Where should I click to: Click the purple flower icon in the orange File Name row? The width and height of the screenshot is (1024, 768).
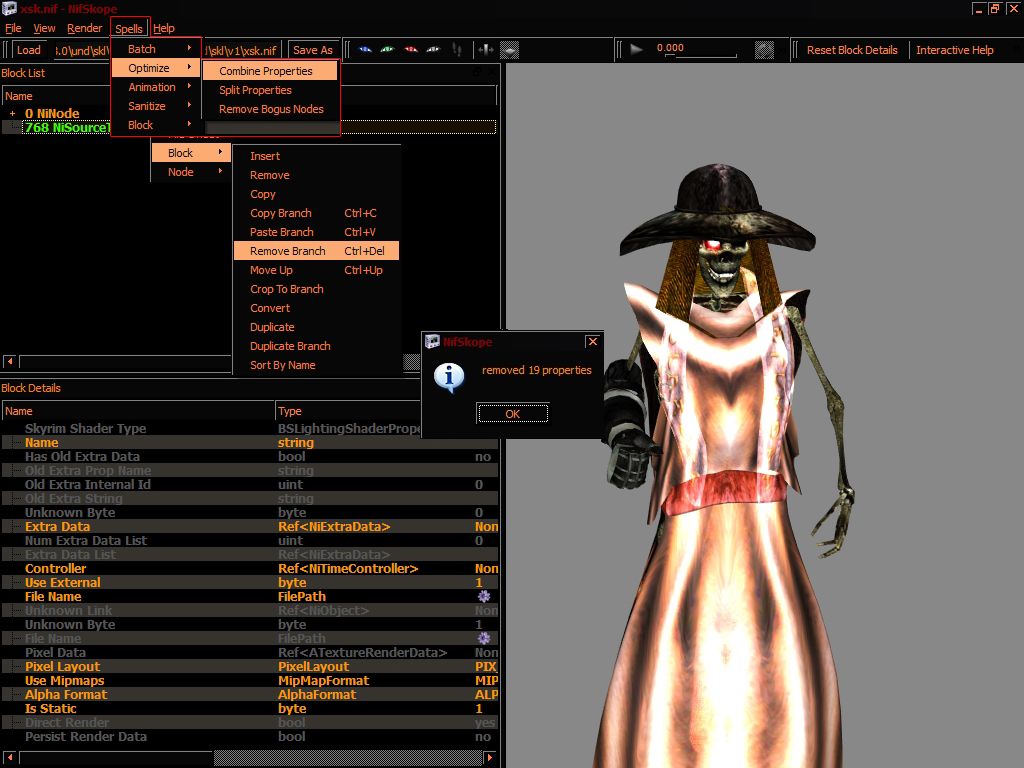coord(484,596)
